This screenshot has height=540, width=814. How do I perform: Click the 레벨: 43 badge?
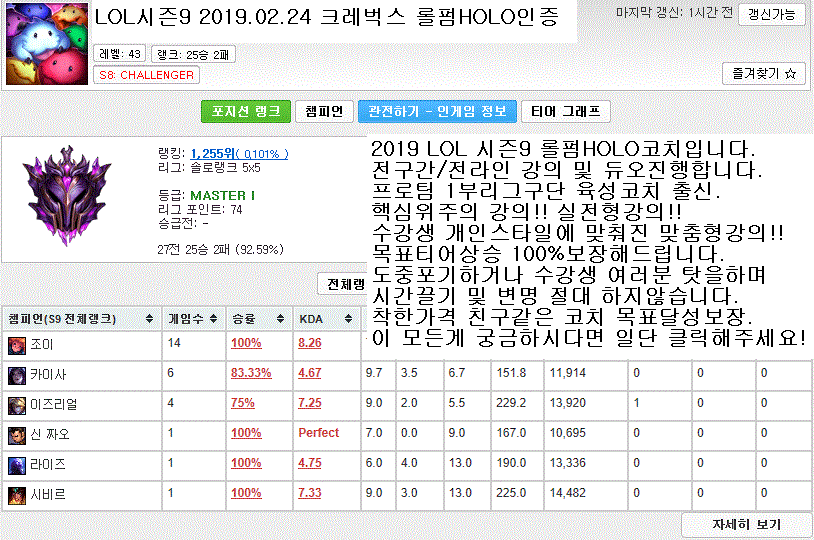point(120,54)
